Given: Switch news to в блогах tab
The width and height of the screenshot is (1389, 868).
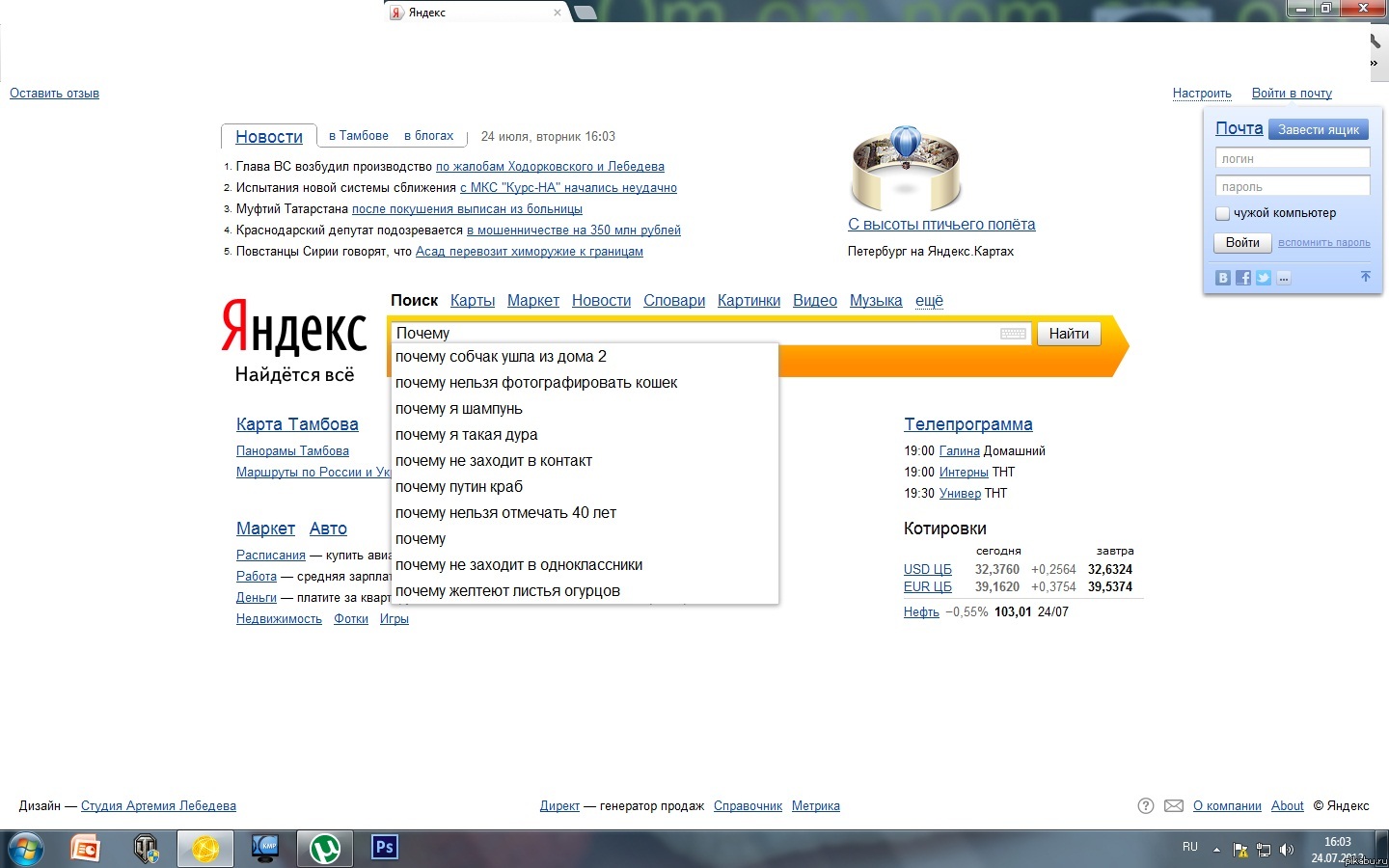Looking at the screenshot, I should pyautogui.click(x=428, y=136).
